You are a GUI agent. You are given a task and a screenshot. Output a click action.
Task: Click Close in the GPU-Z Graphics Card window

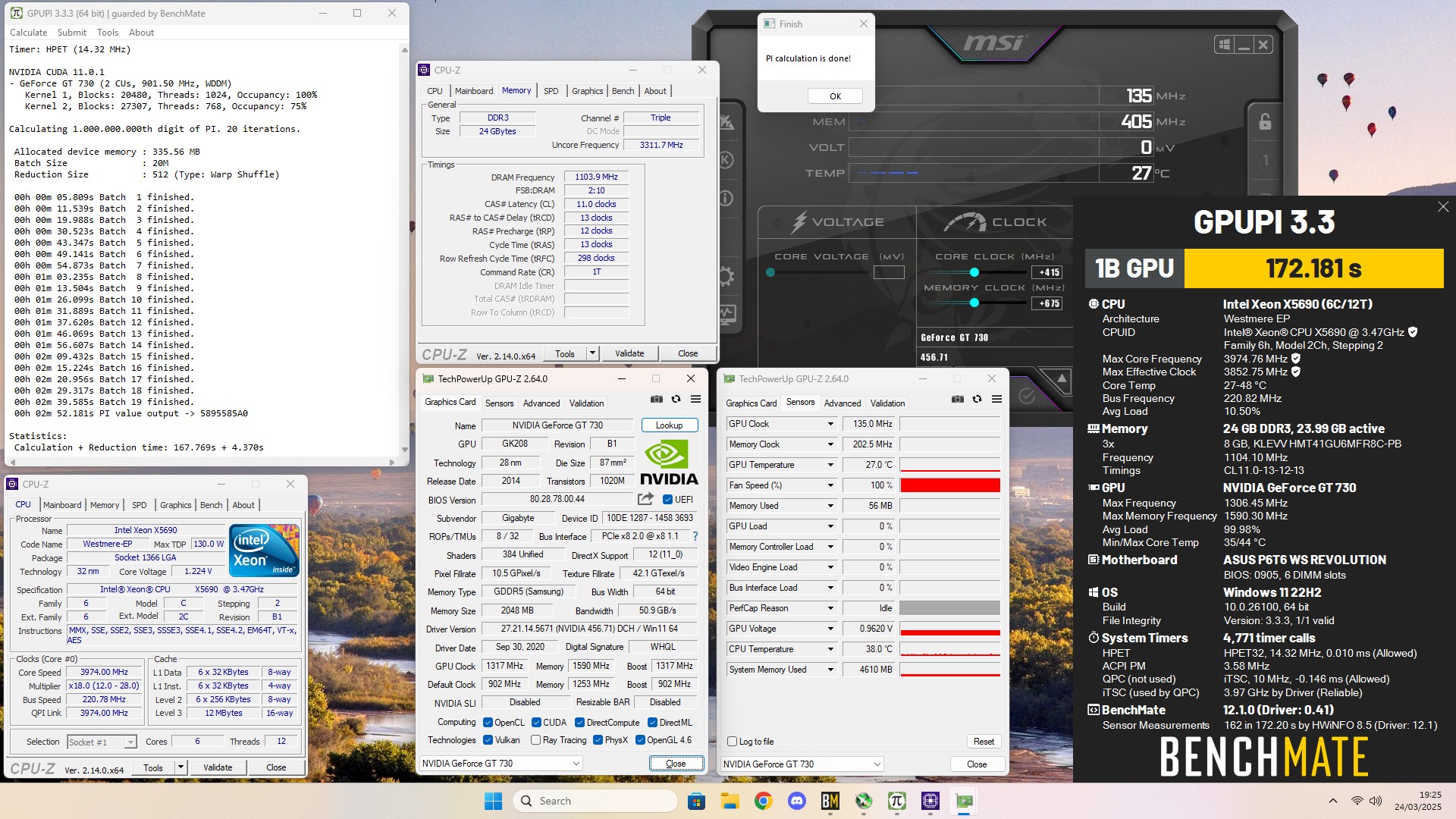click(676, 764)
